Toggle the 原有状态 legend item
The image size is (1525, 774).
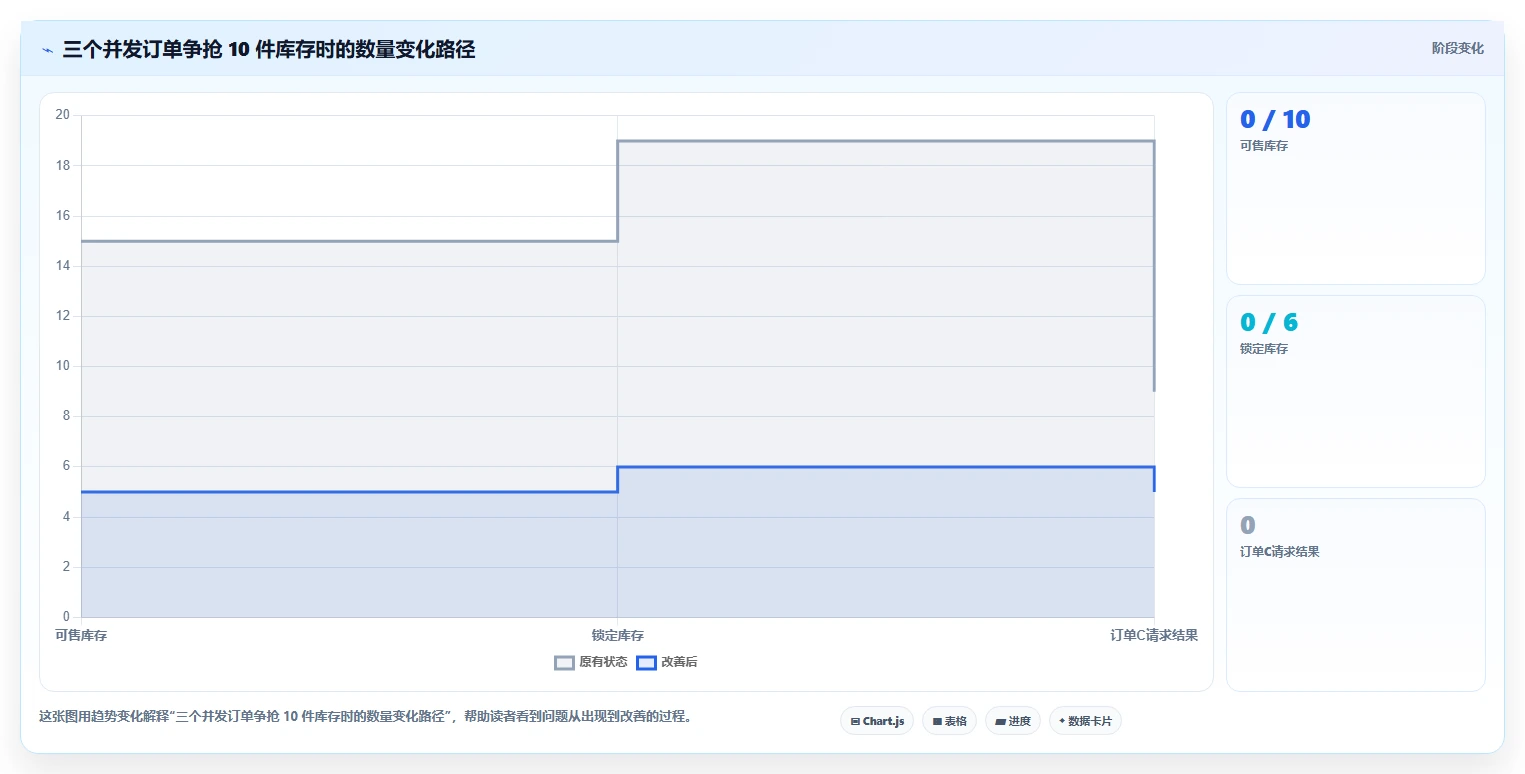click(x=591, y=662)
